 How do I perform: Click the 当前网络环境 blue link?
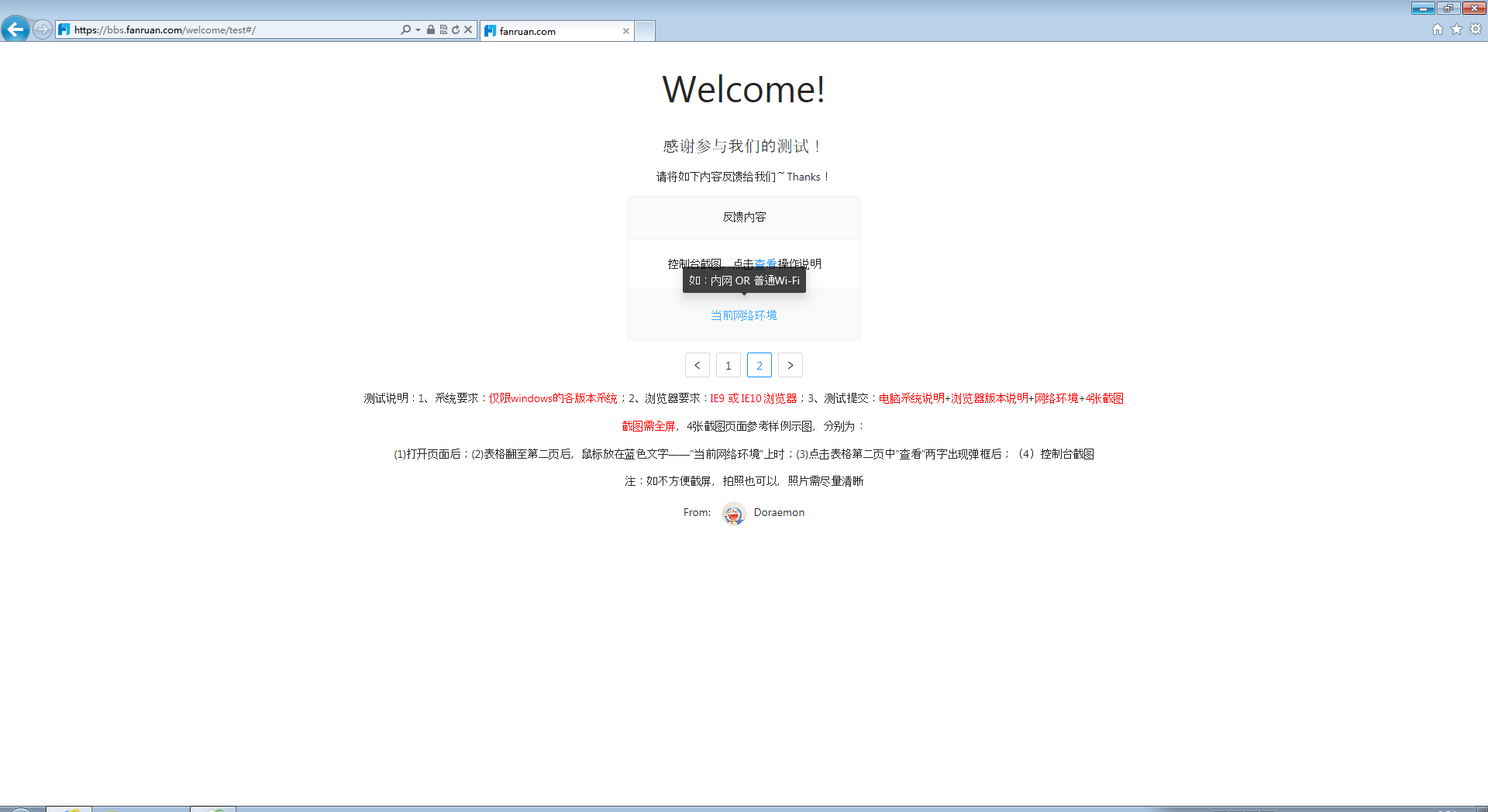point(744,315)
